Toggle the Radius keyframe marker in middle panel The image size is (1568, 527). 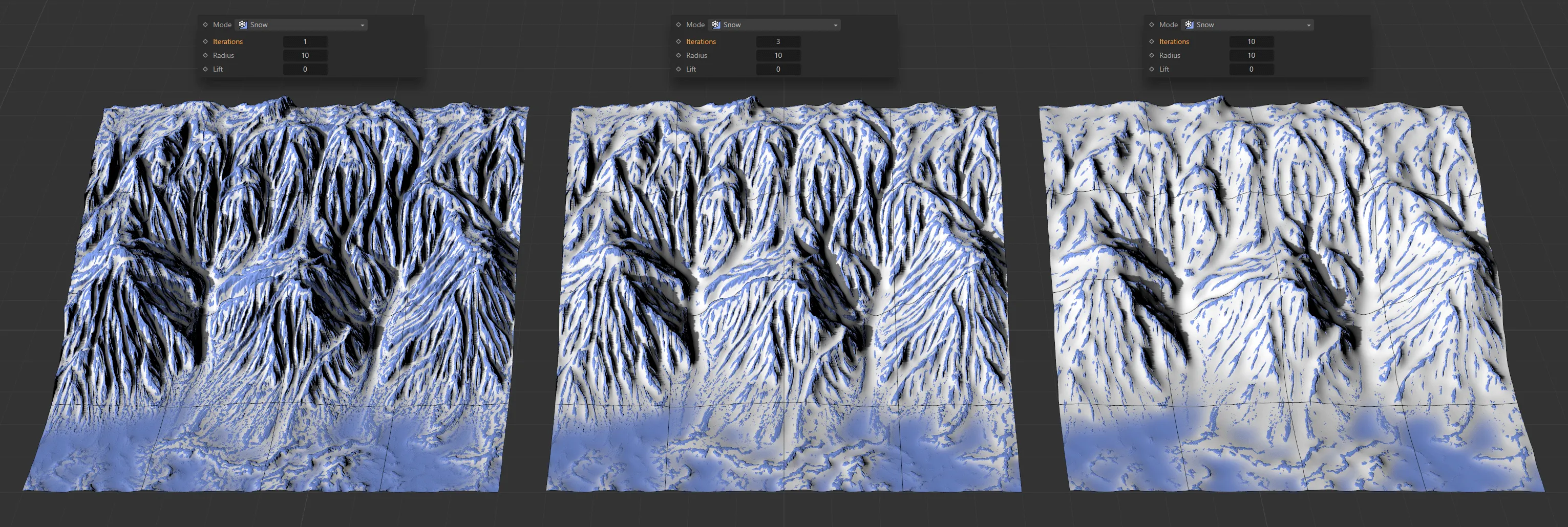(x=678, y=55)
